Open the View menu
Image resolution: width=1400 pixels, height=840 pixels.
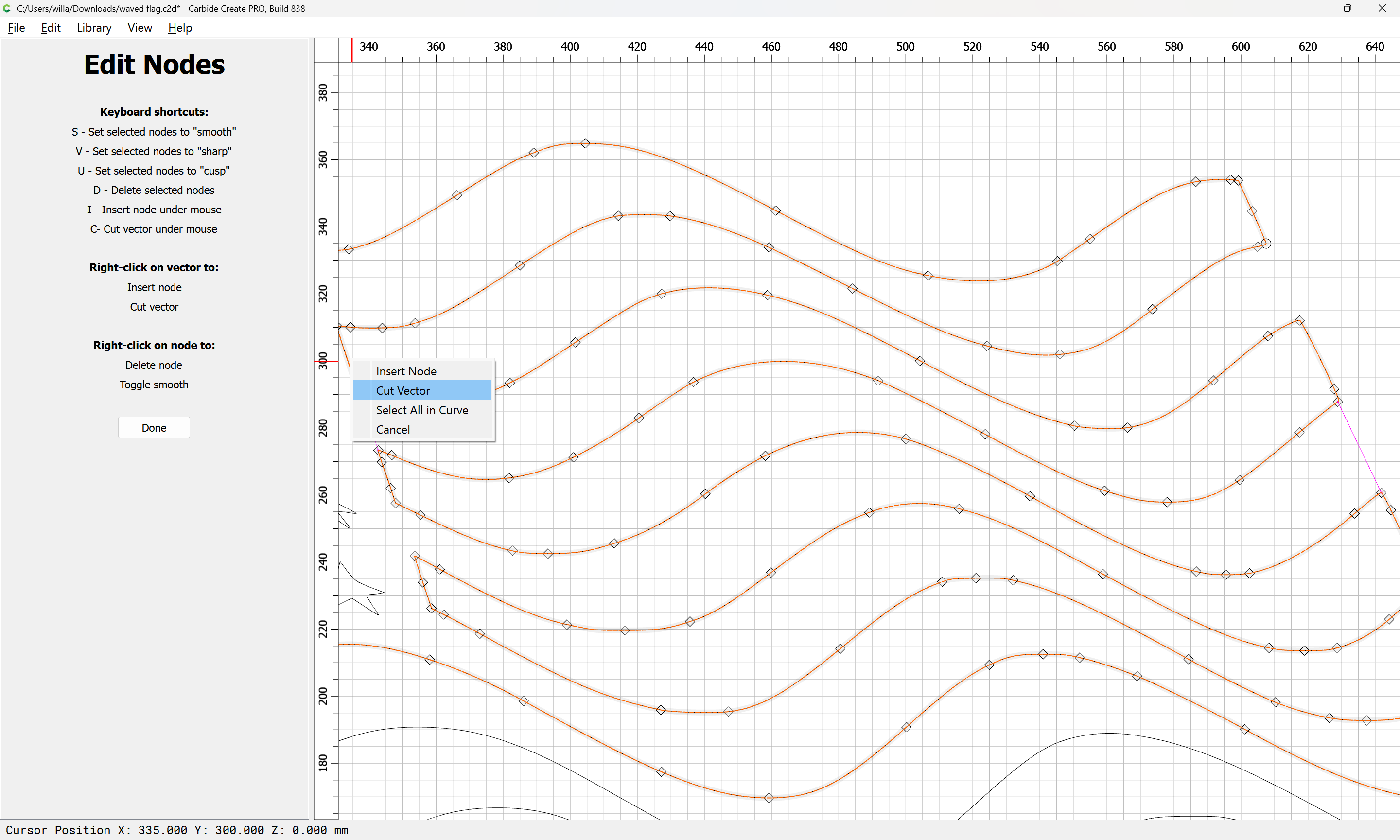(x=139, y=28)
